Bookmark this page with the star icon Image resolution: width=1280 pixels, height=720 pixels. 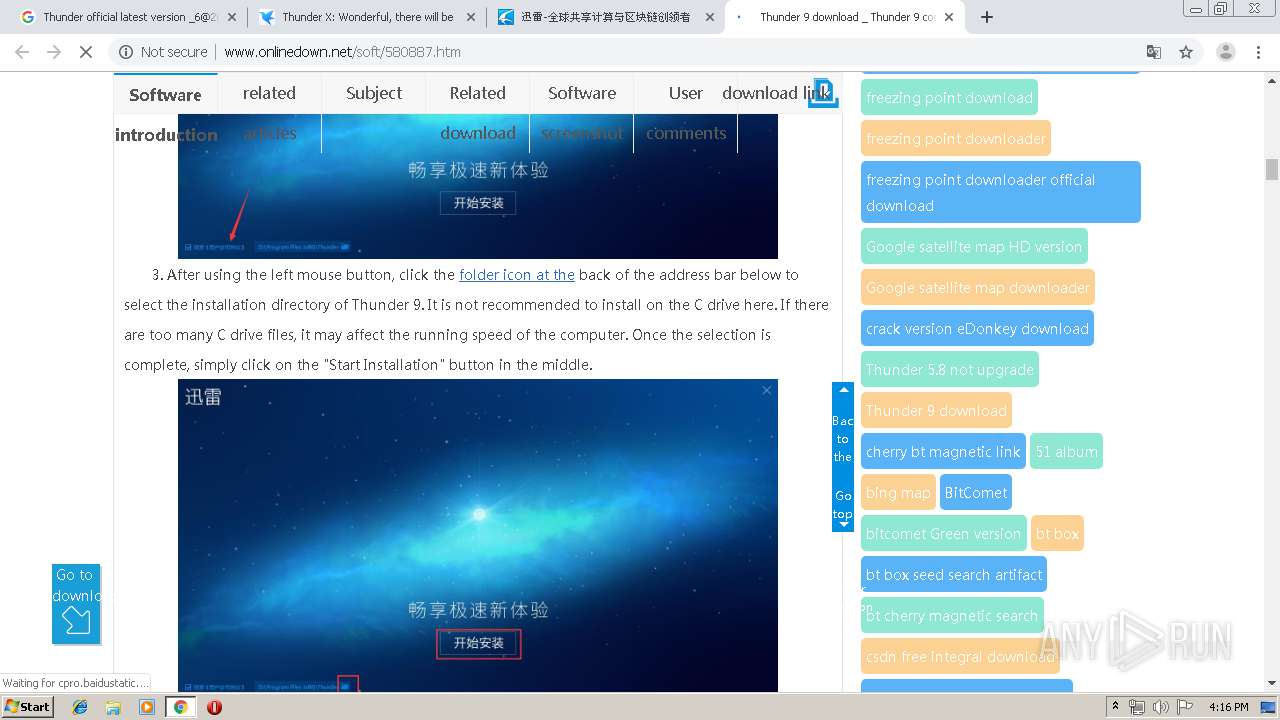tap(1186, 52)
